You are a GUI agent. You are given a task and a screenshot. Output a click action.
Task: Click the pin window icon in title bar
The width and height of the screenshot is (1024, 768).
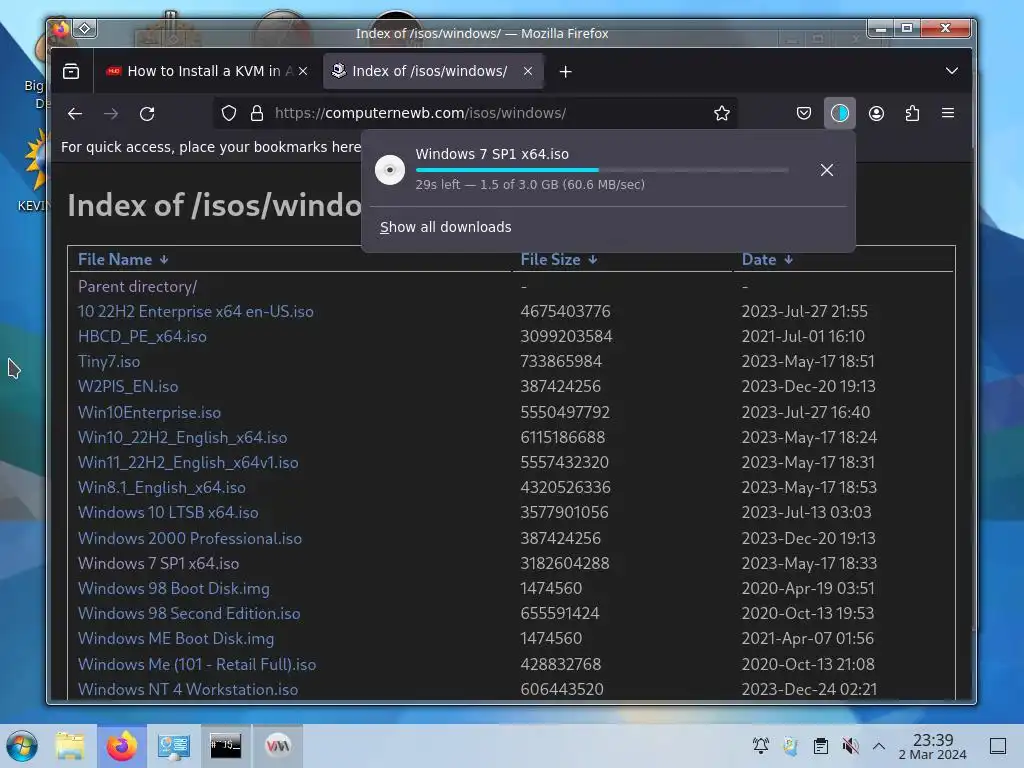point(85,29)
